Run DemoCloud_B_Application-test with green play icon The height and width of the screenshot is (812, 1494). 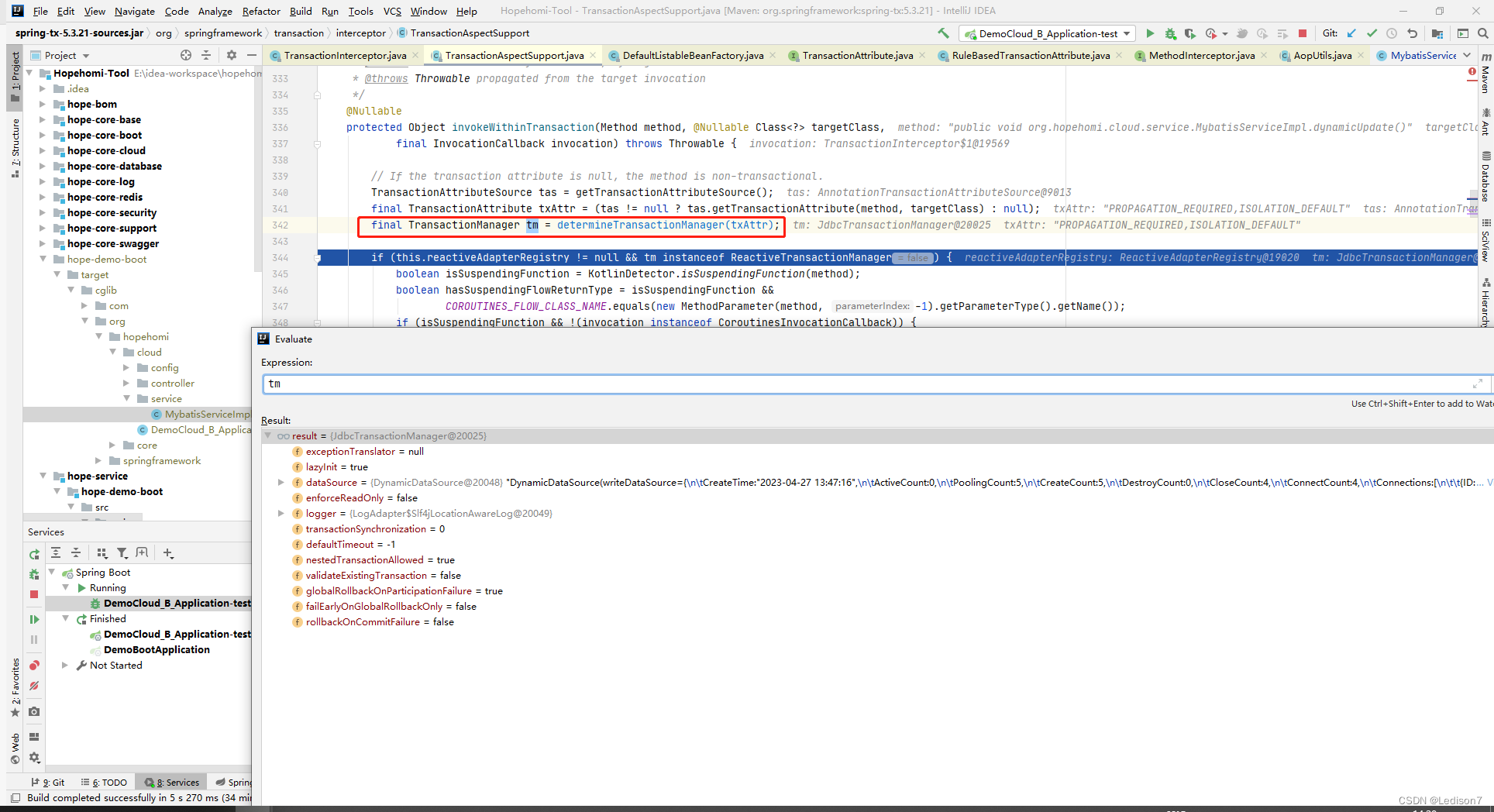coord(1150,33)
